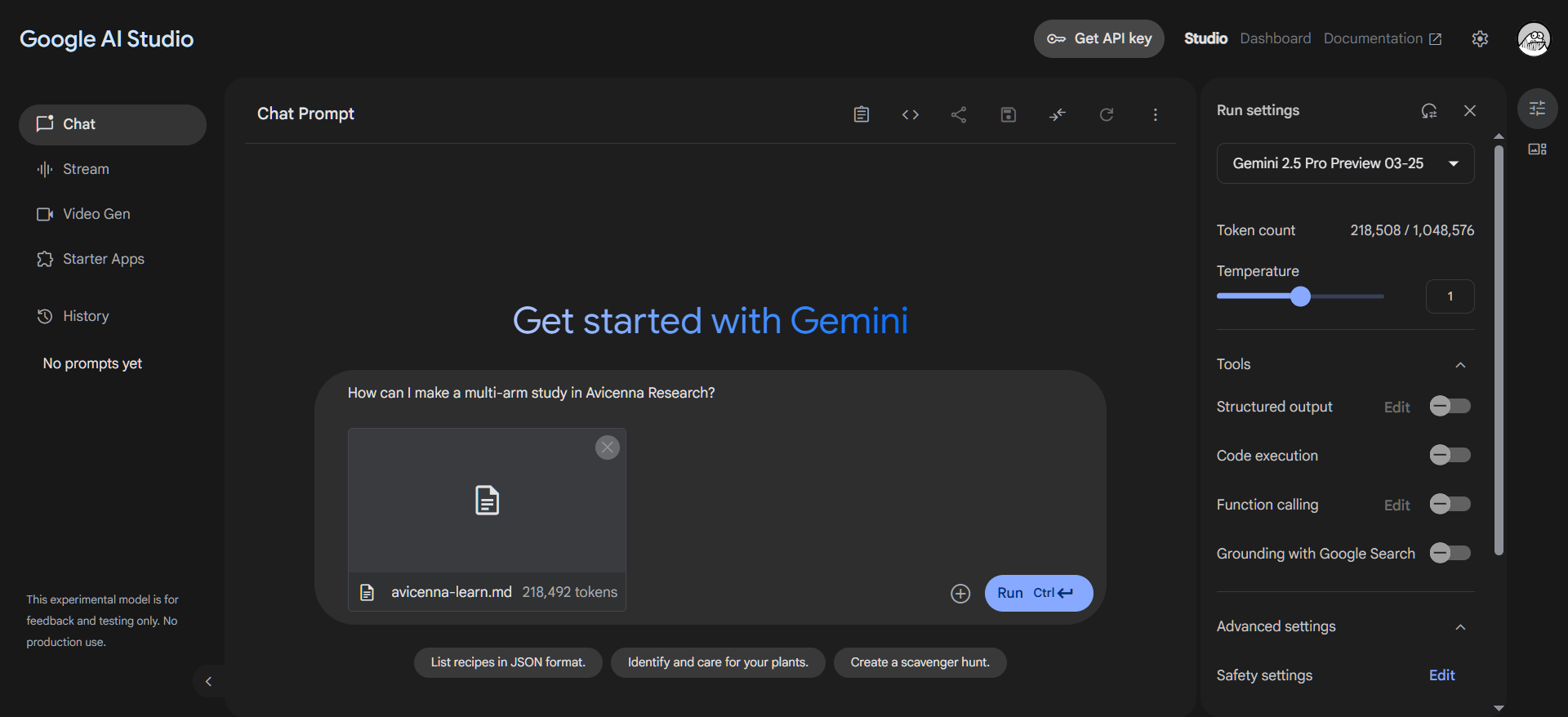Image resolution: width=1568 pixels, height=717 pixels.
Task: Click the compare mode arrows icon
Action: click(1057, 114)
